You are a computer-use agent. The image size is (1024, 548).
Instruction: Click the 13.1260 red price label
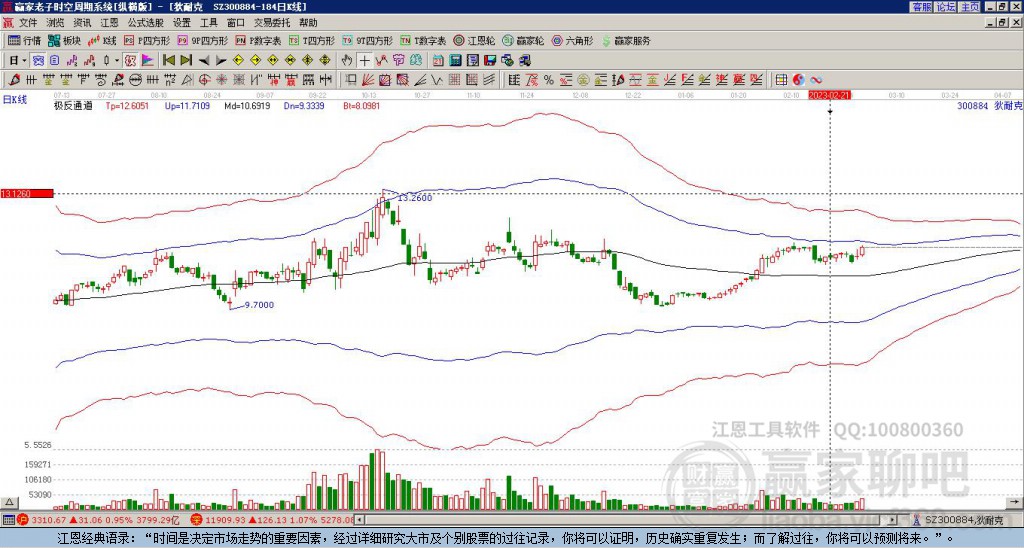pyautogui.click(x=27, y=193)
